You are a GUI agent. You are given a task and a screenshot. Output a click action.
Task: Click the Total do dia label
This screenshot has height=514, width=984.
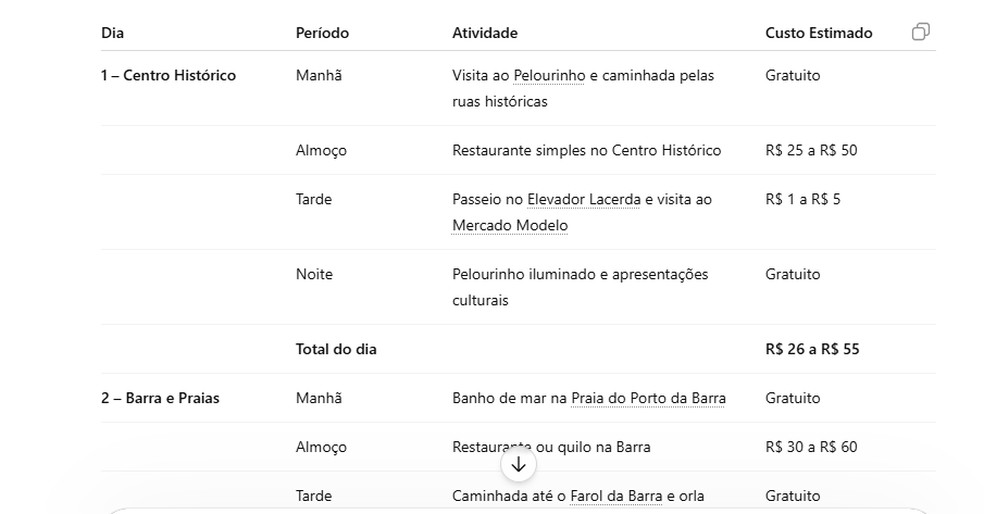[336, 350]
